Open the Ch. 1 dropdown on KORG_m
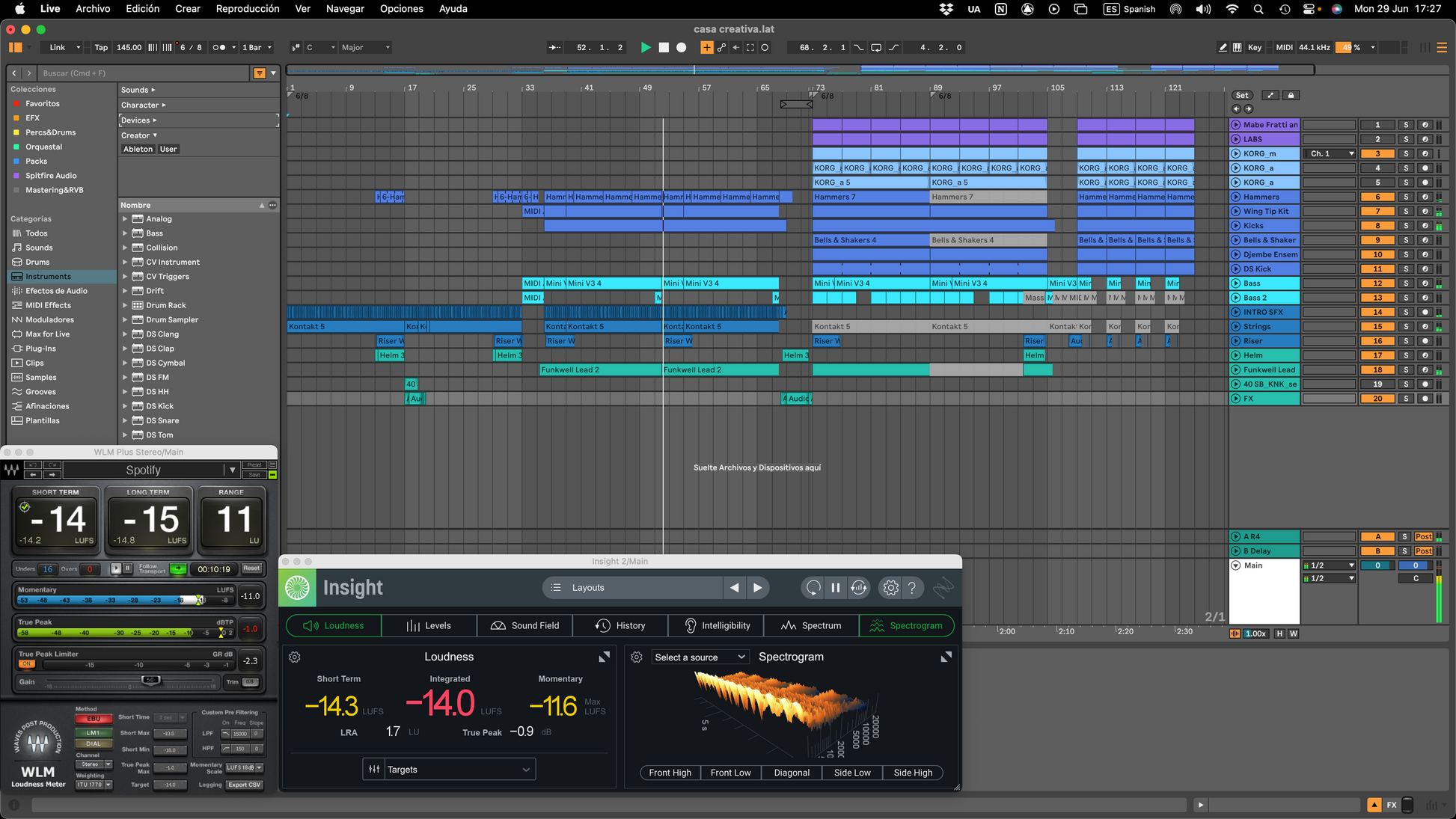 click(1329, 153)
